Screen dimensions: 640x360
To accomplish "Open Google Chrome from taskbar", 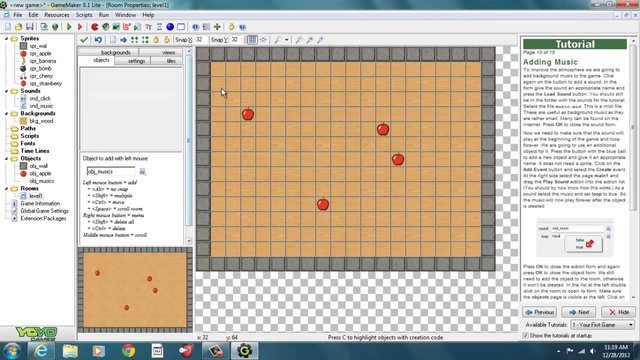I will click(x=128, y=351).
